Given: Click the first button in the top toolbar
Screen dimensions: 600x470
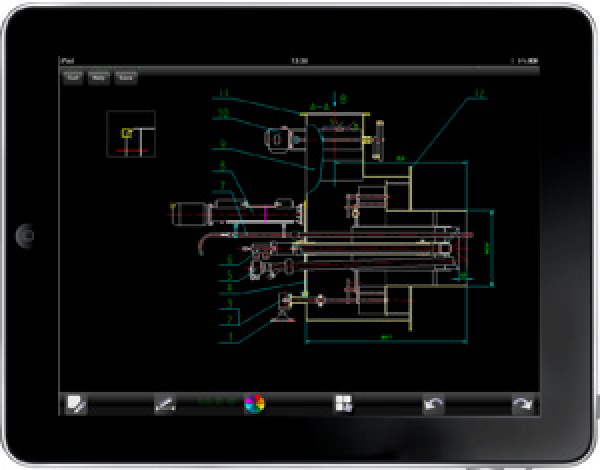Looking at the screenshot, I should [x=73, y=78].
